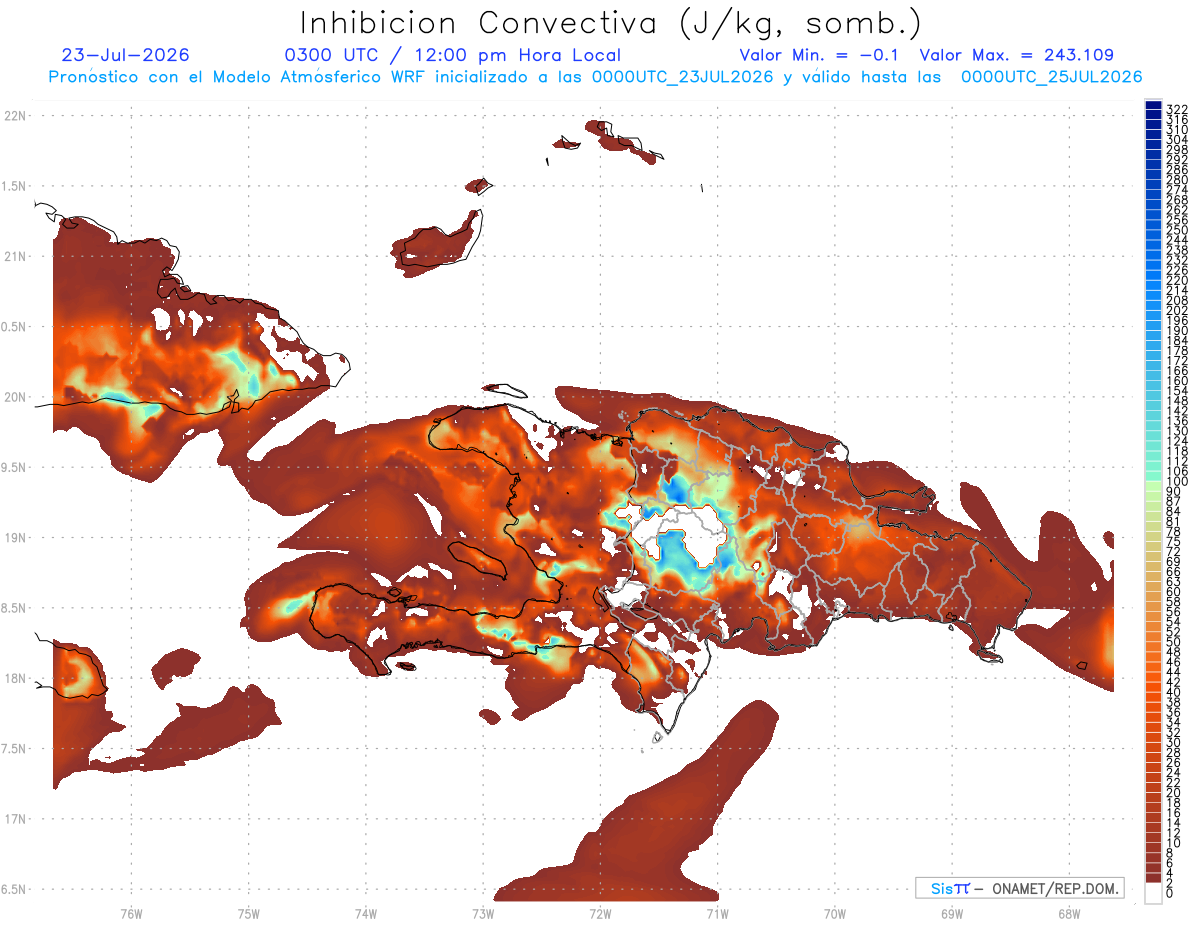Click the '322' colorbar value label

(1177, 109)
